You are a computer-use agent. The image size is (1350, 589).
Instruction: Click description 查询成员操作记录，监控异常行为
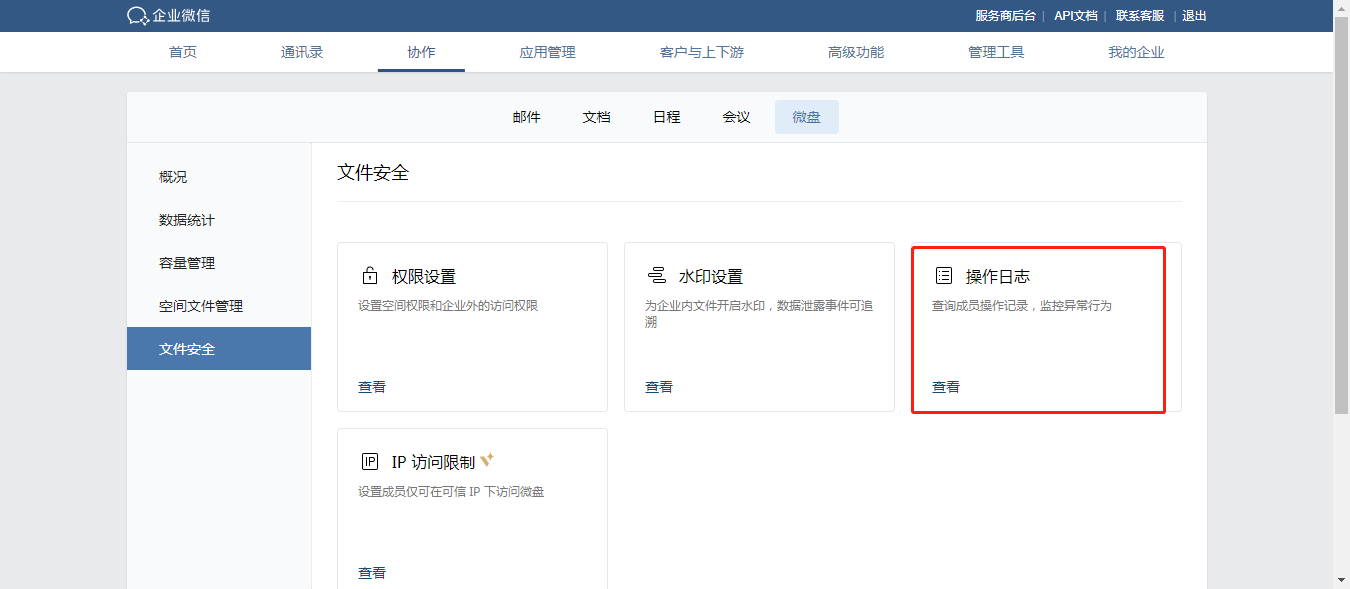click(1022, 306)
